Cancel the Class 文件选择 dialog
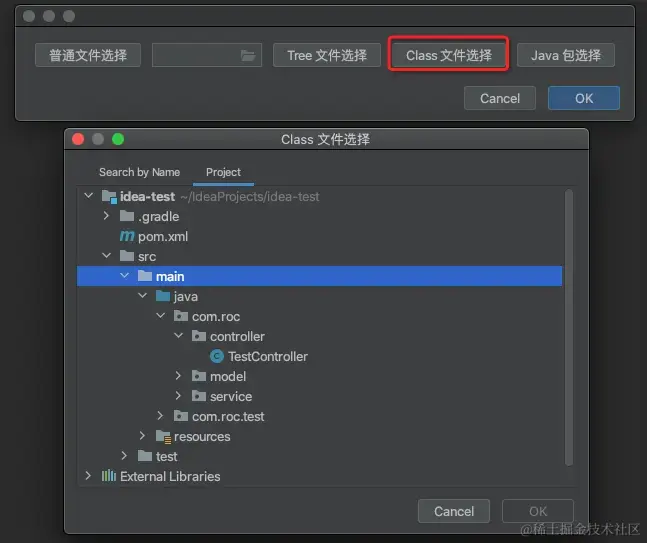 454,511
